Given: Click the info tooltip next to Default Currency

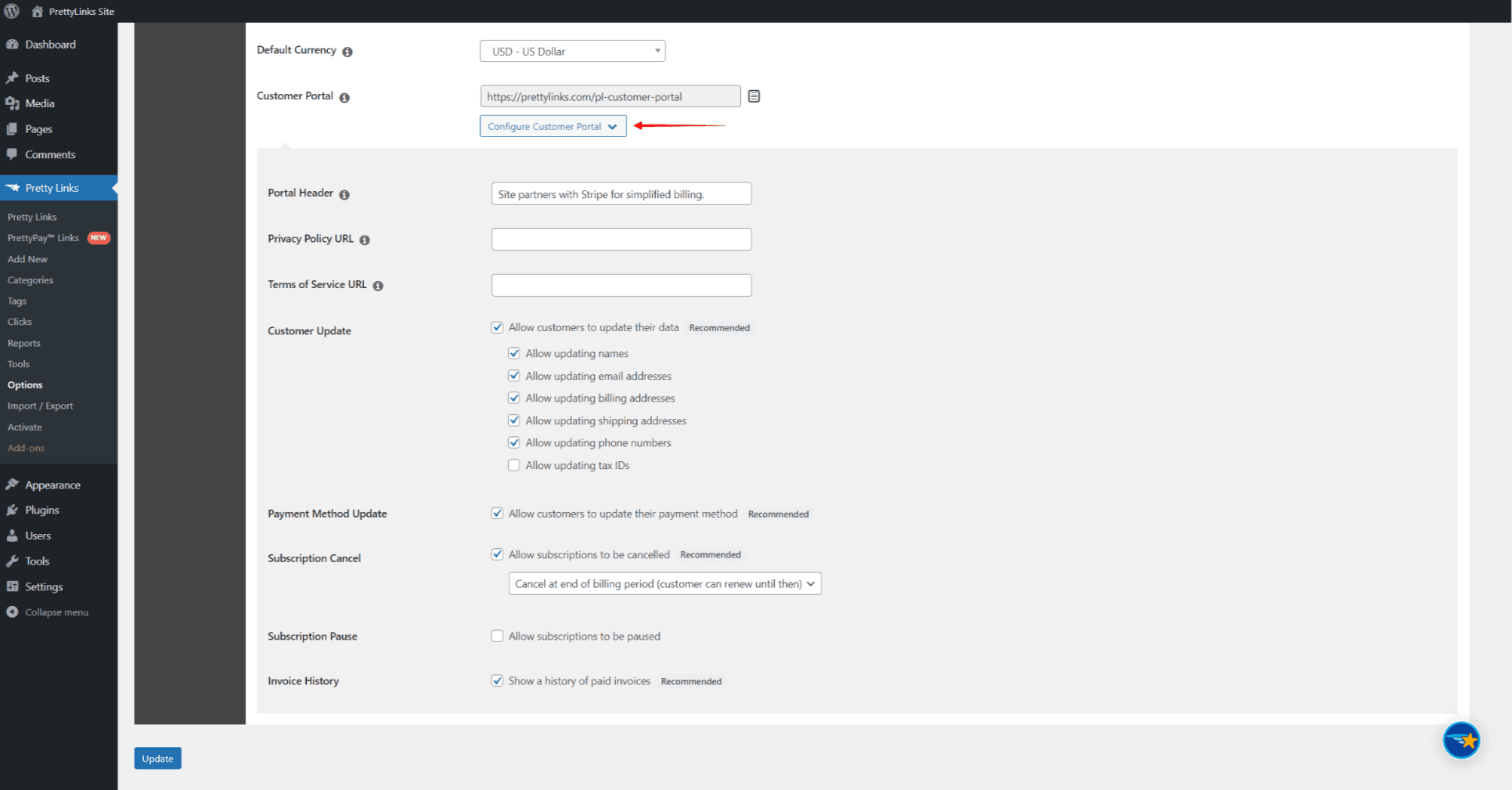Looking at the screenshot, I should 349,50.
